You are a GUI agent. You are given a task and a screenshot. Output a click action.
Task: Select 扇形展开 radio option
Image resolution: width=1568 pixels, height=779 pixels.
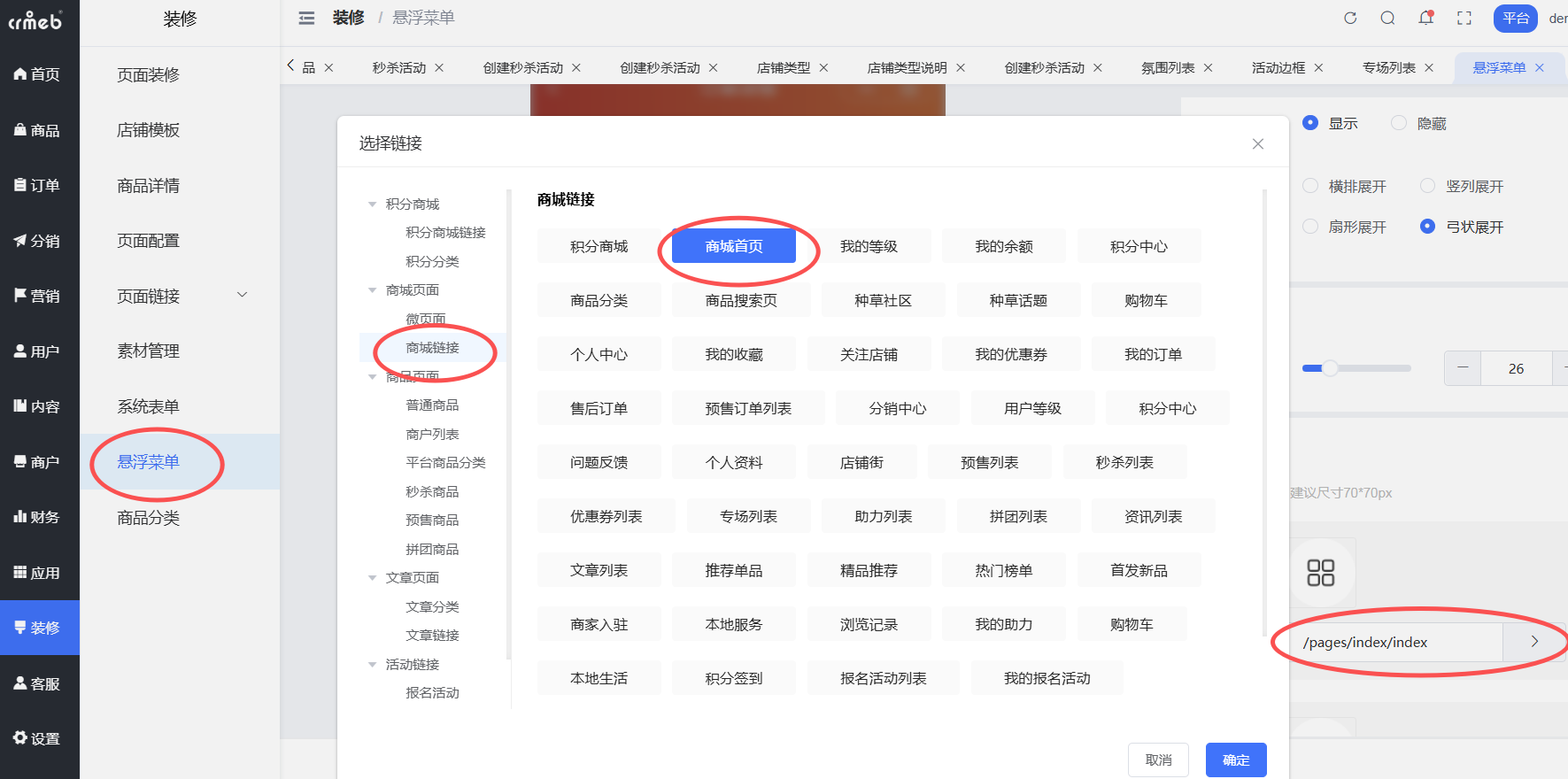pos(1310,227)
